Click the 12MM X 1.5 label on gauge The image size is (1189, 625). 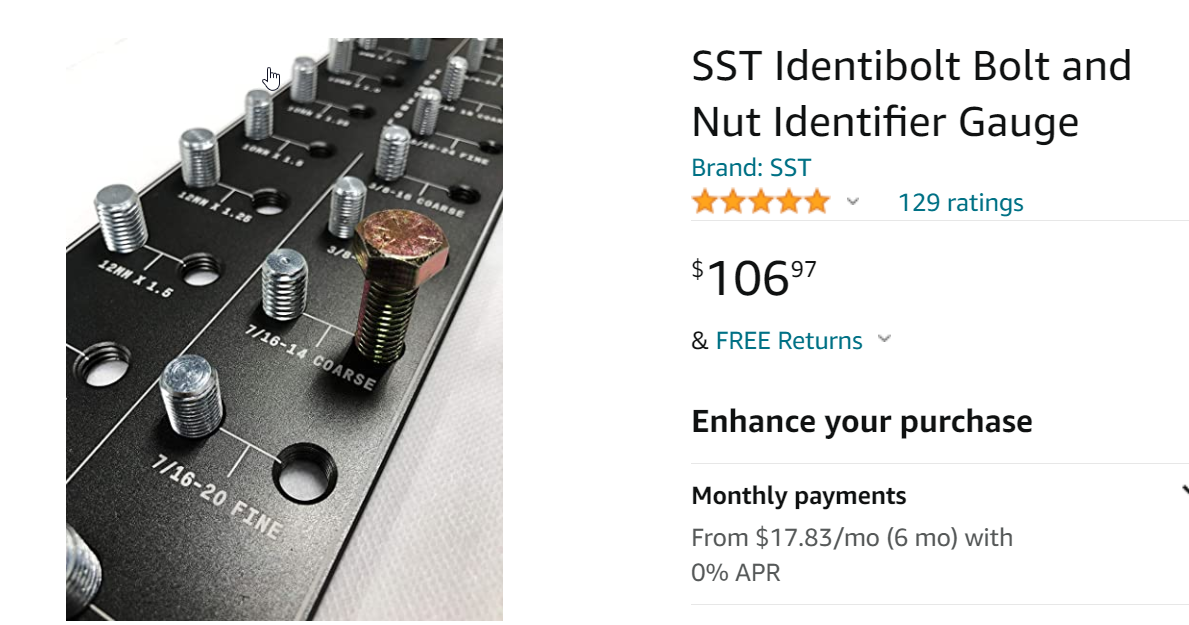135,279
